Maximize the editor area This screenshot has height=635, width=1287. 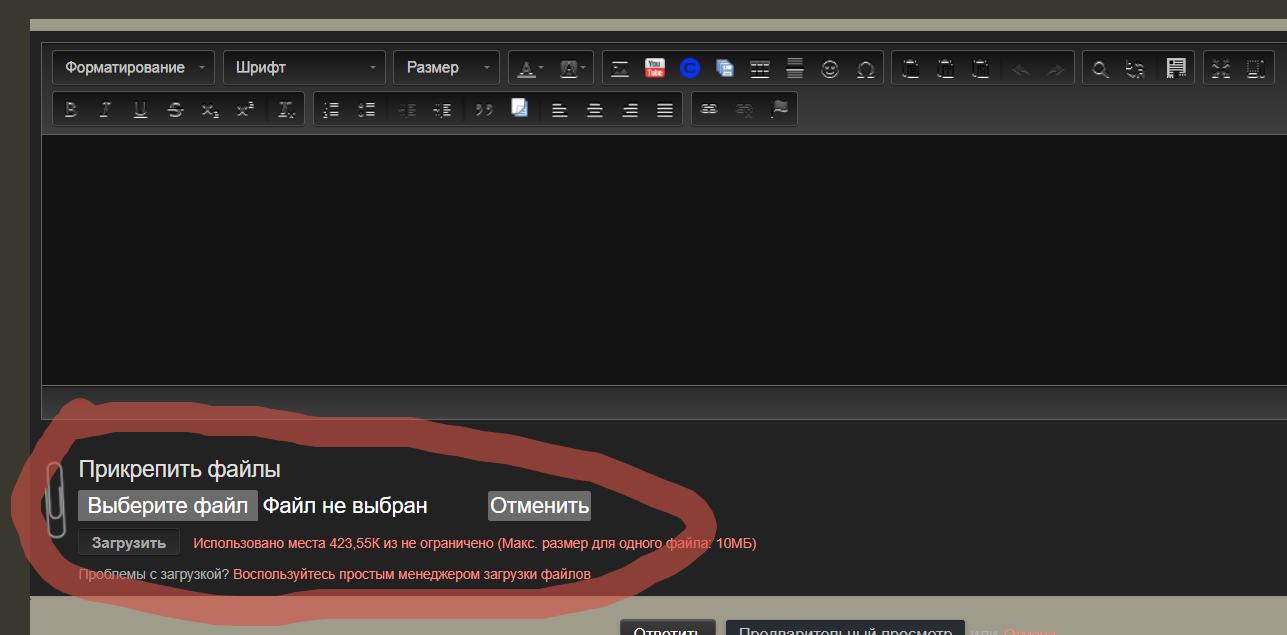(x=1220, y=69)
